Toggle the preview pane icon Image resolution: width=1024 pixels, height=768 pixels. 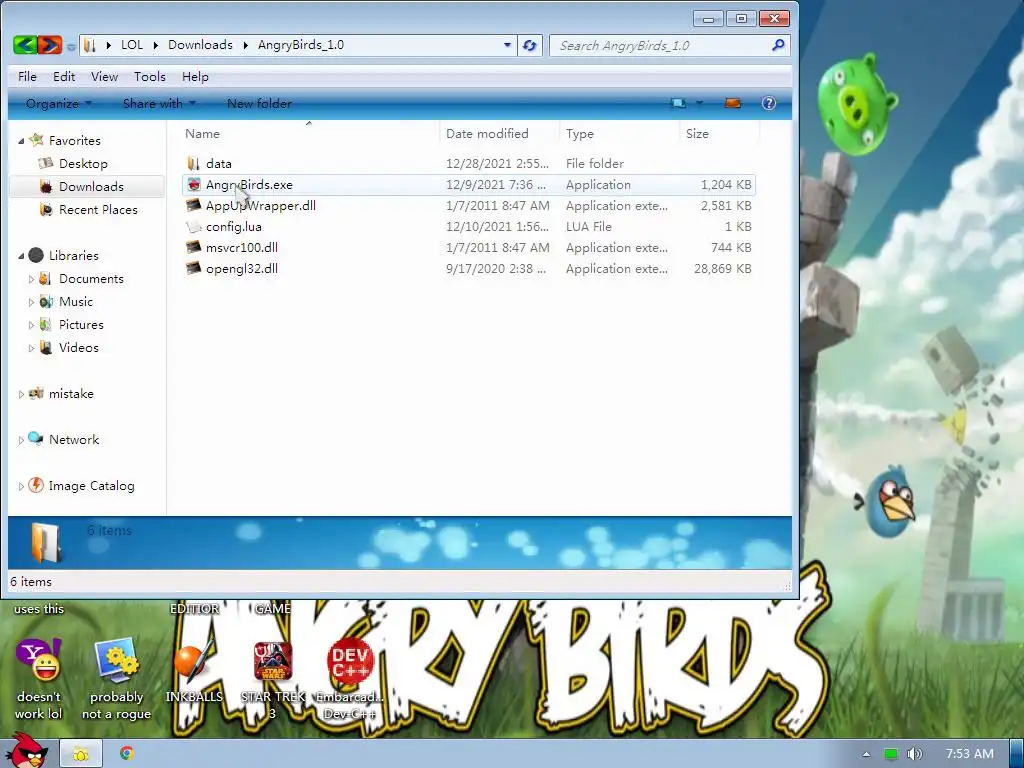click(733, 103)
